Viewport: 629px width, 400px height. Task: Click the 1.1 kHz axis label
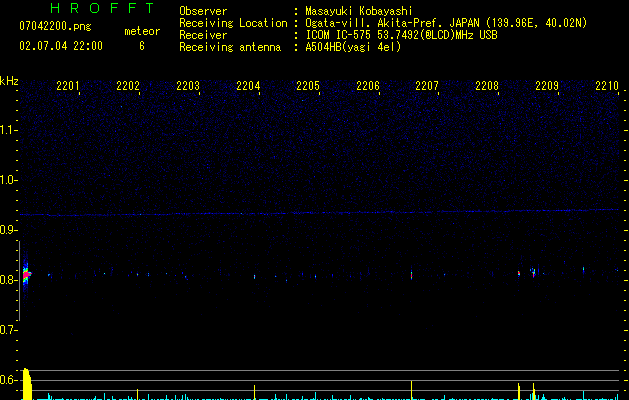pos(8,130)
